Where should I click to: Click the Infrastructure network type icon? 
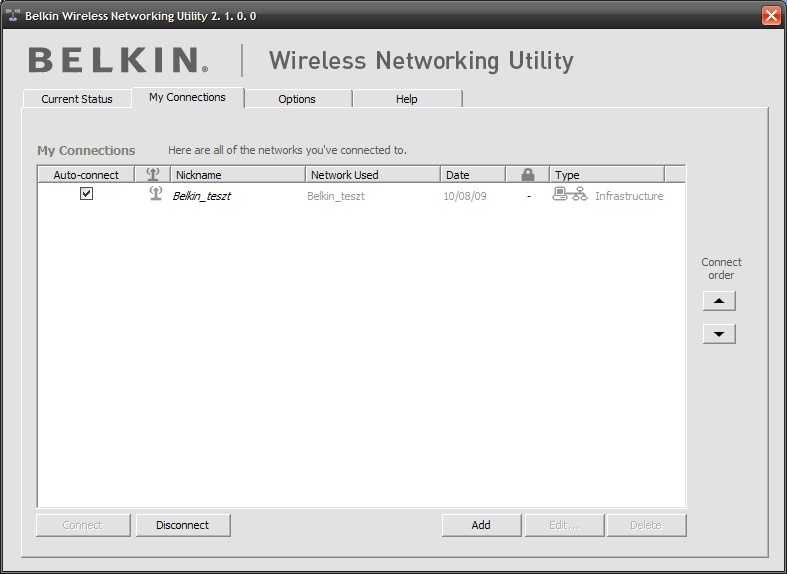(x=570, y=194)
